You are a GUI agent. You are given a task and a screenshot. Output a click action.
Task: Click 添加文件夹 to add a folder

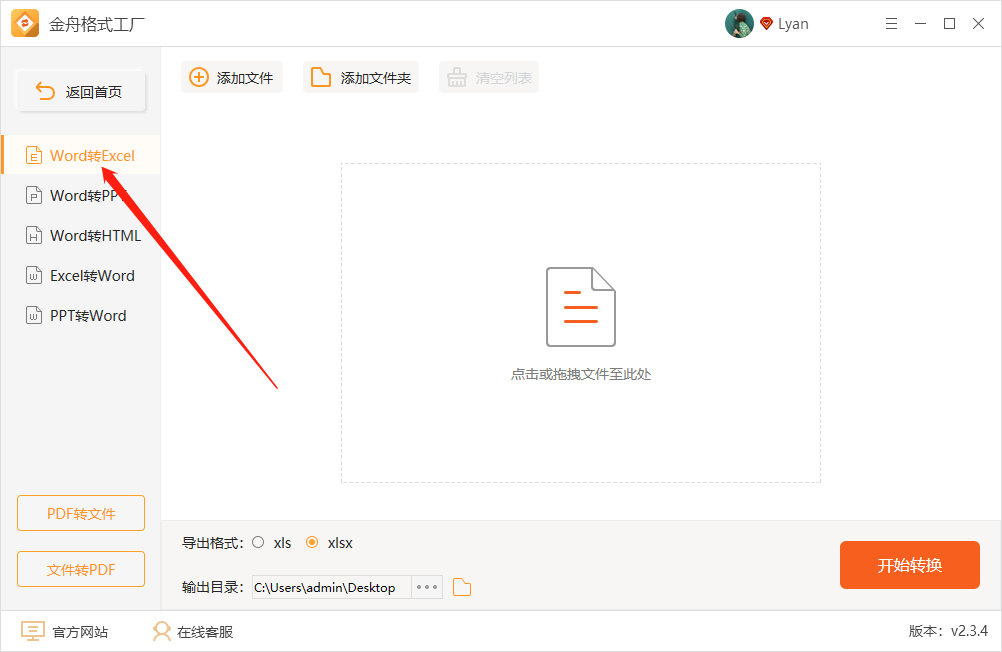pyautogui.click(x=361, y=77)
